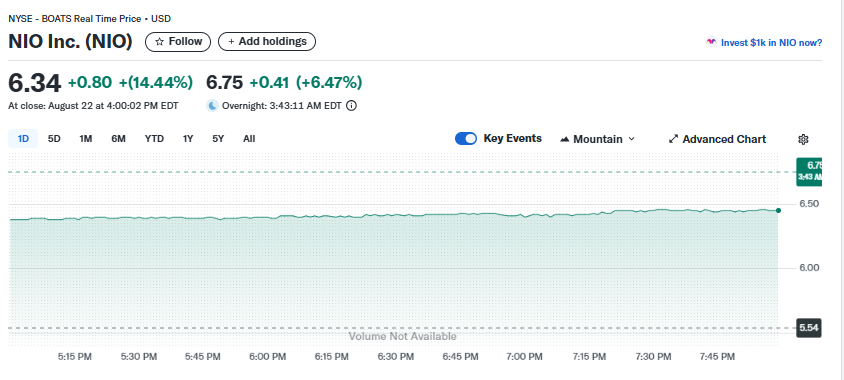Click the (+6.47%) overnight change text
The height and width of the screenshot is (380, 844).
(329, 82)
